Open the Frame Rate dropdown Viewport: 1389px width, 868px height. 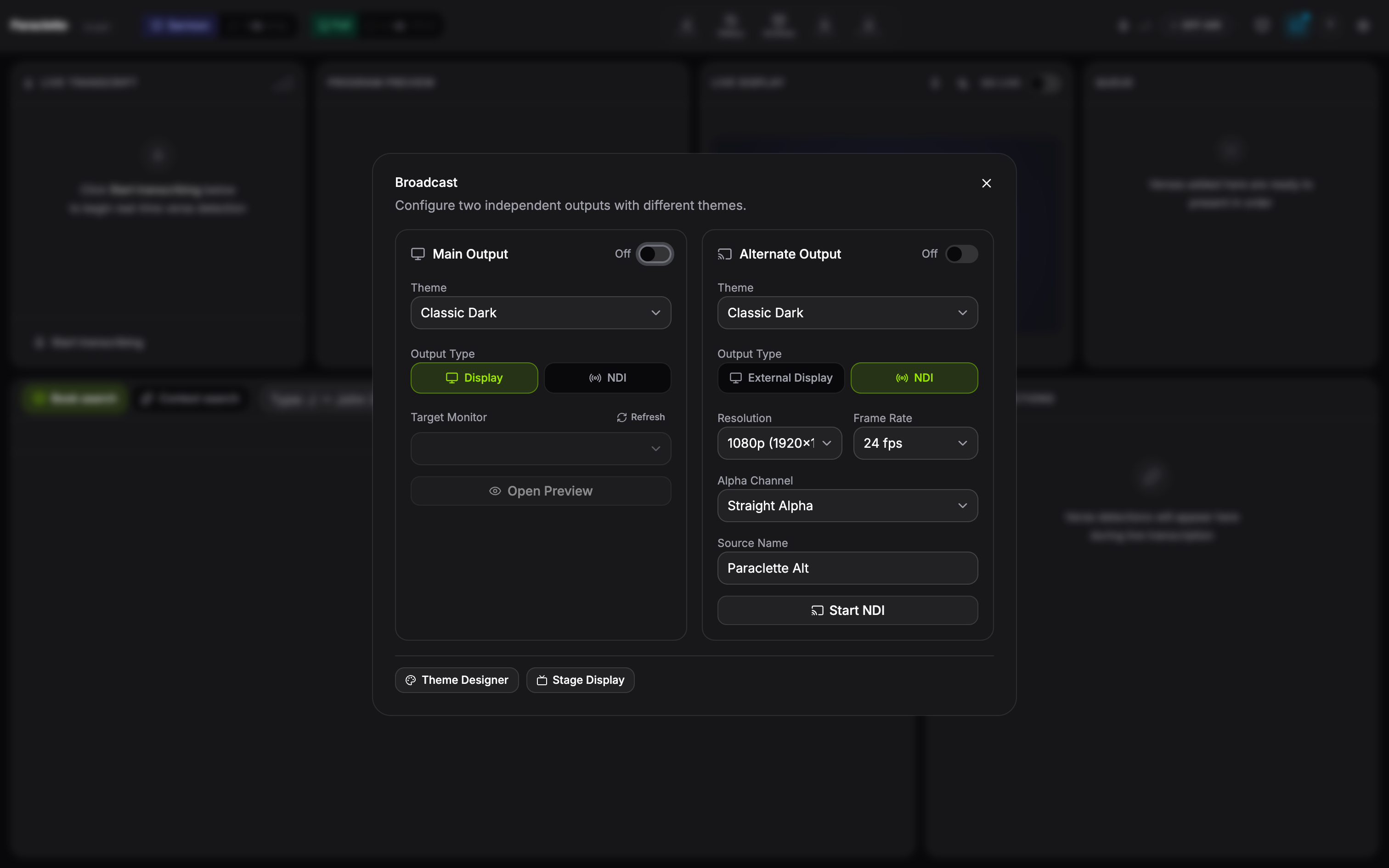pos(915,443)
